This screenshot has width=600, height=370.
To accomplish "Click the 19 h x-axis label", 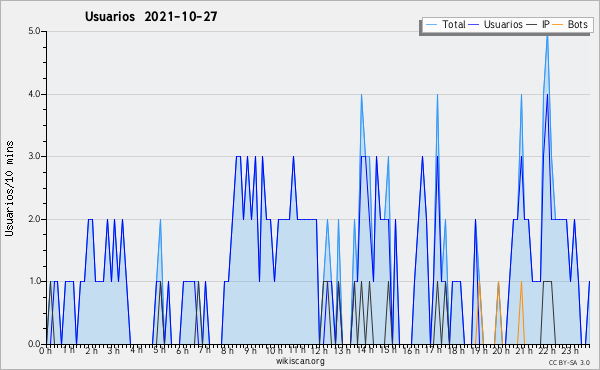I will [478, 351].
